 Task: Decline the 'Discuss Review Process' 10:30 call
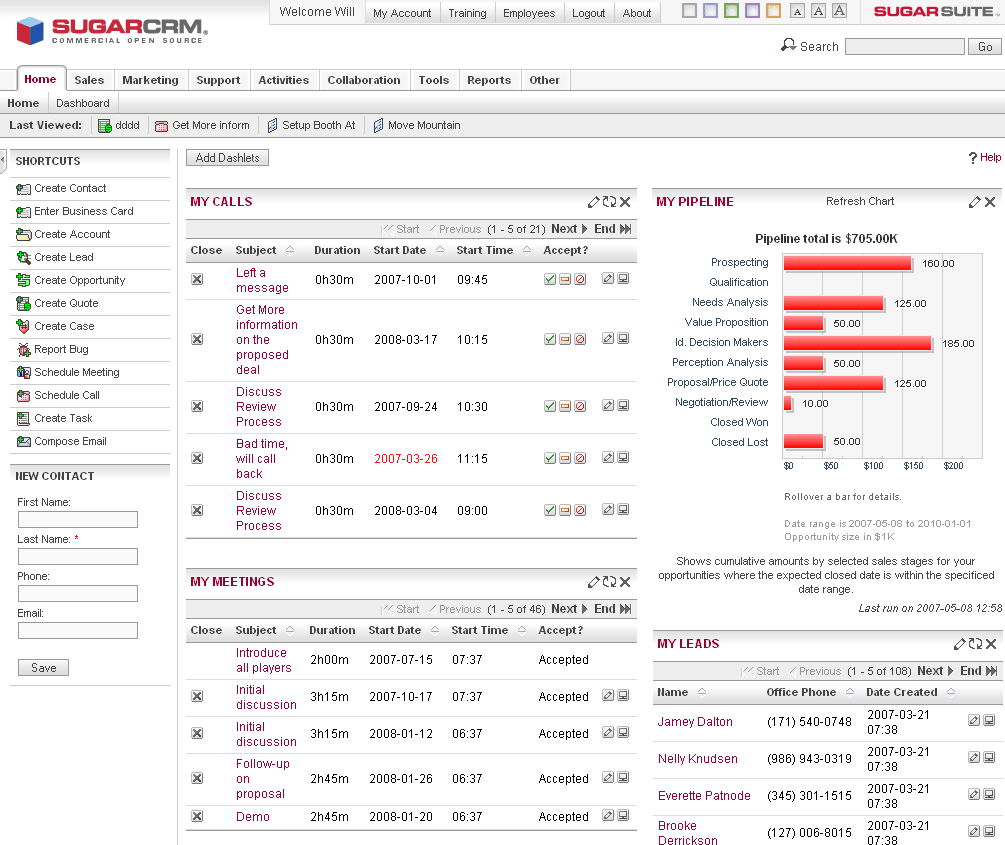580,406
